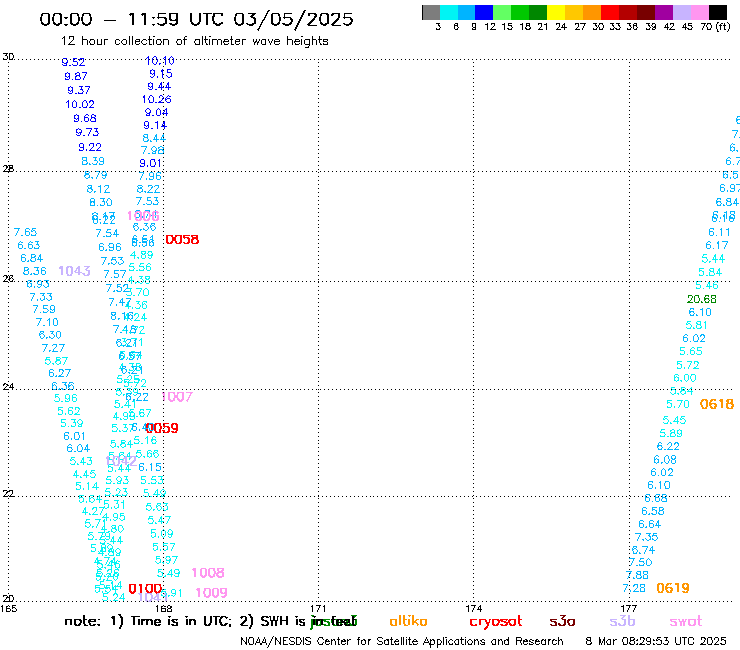Click the 's3a' satellite legend label
Viewport: 740px width, 650px height.
[562, 621]
